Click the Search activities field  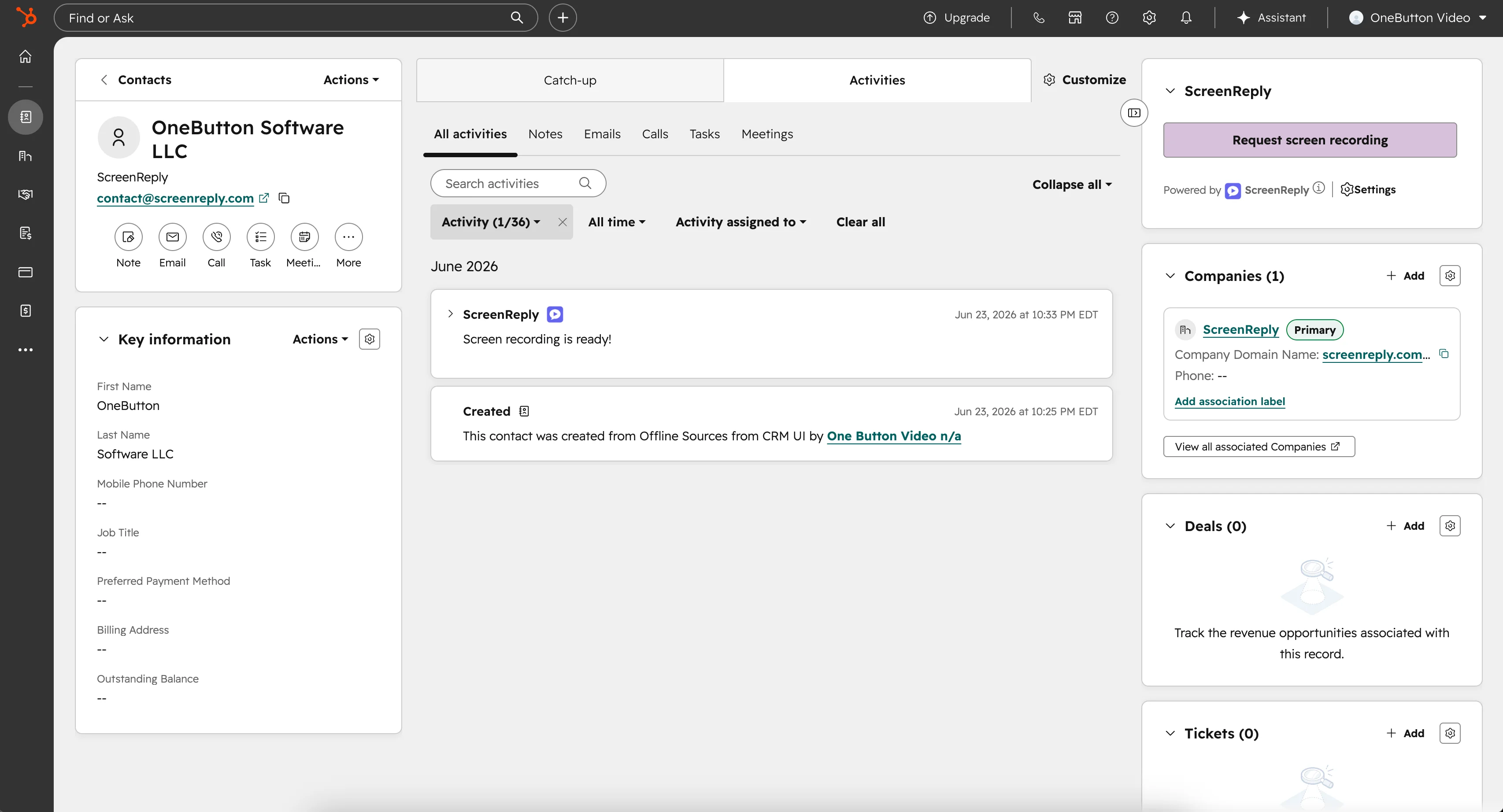pos(518,183)
